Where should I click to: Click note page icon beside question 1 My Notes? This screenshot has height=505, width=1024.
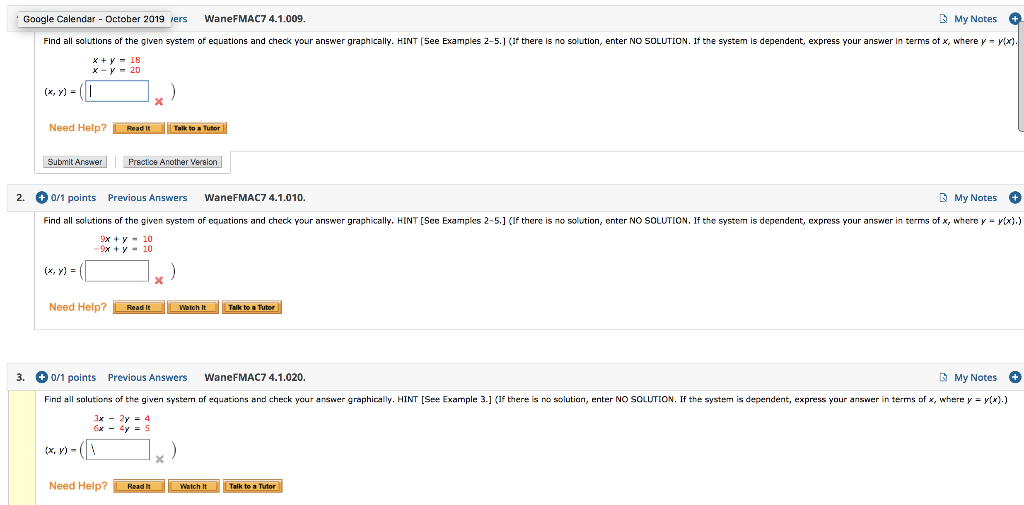pos(945,19)
